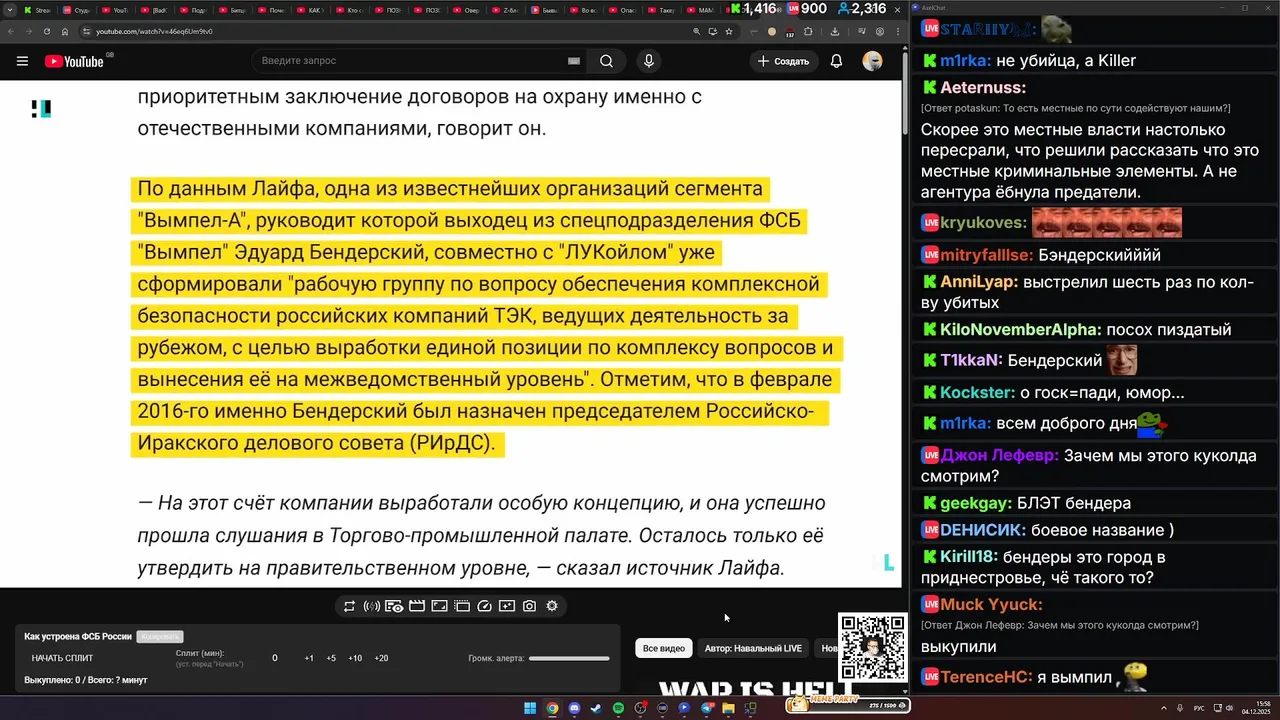The image size is (1280, 720).
Task: Switch to the YouTube browser tab
Action: click(114, 9)
